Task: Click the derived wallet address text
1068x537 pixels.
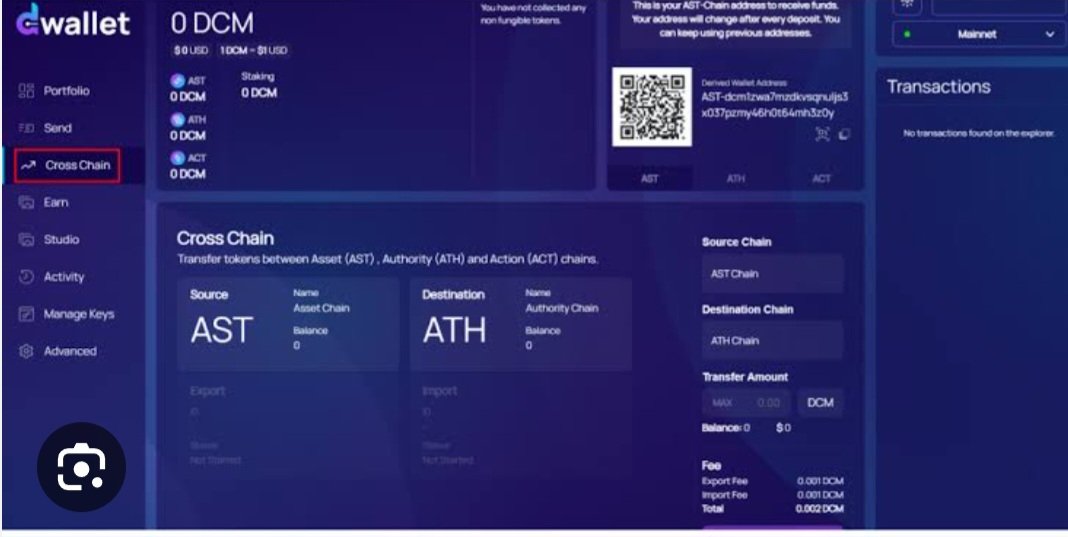Action: (774, 105)
